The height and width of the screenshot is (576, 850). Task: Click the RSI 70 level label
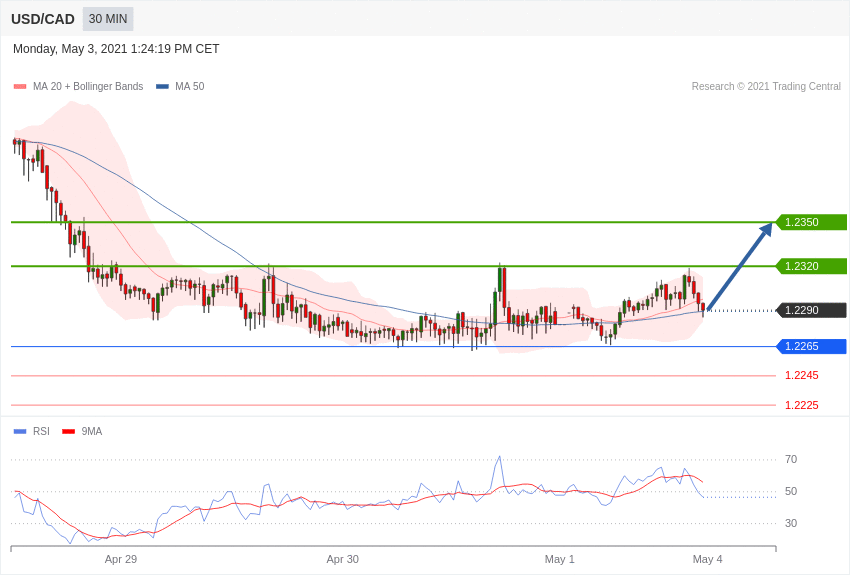(791, 459)
